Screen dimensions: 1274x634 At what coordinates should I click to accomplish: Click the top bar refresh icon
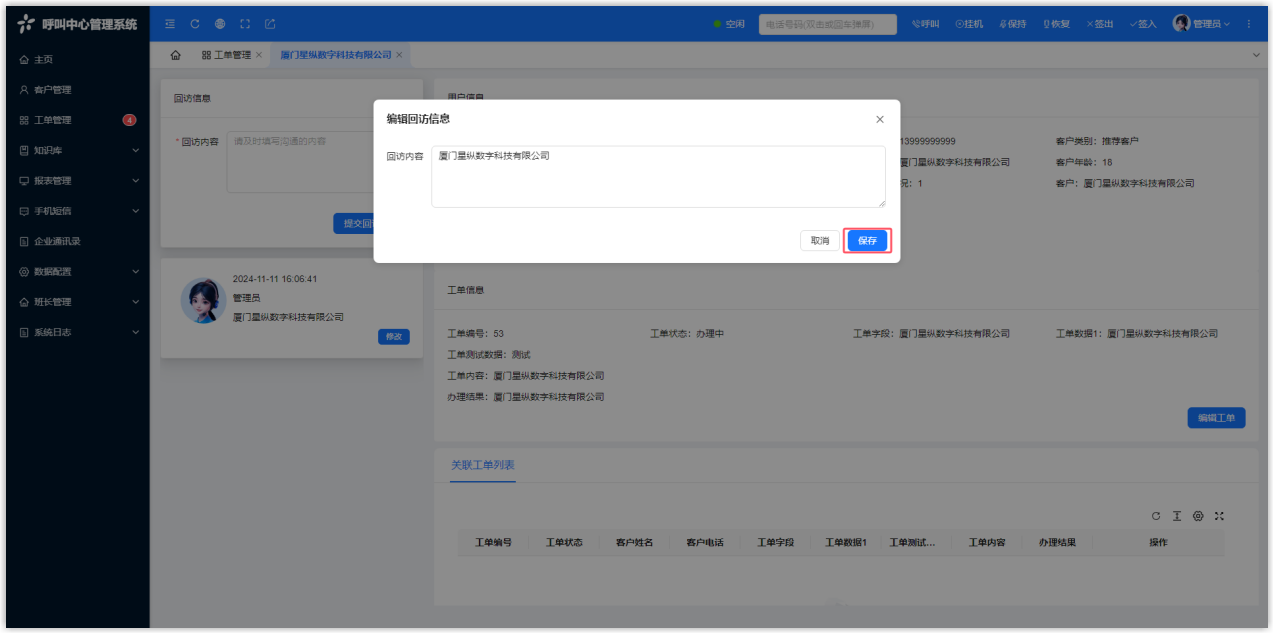(195, 24)
